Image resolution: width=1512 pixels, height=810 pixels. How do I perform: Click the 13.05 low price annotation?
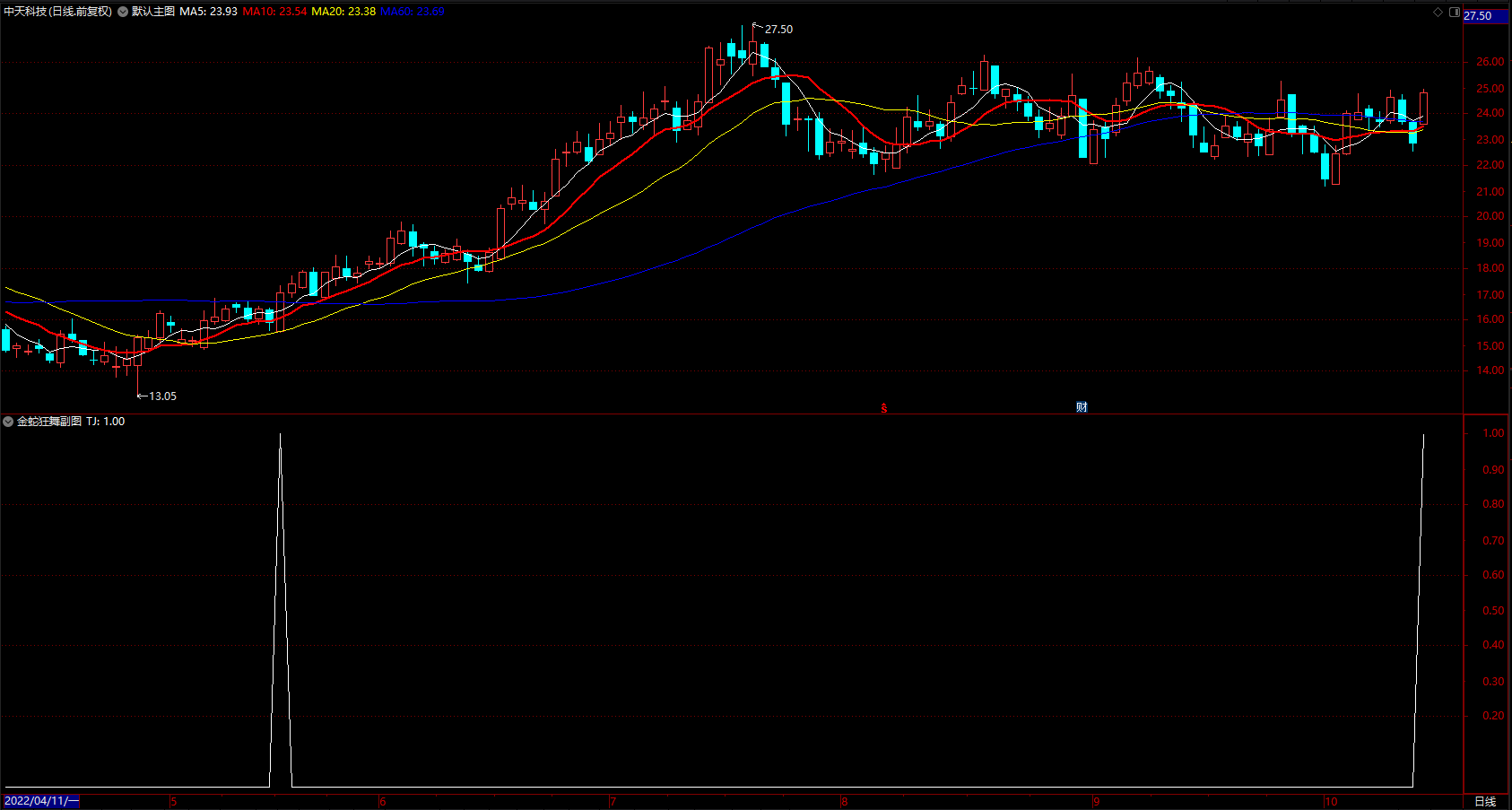(x=162, y=396)
